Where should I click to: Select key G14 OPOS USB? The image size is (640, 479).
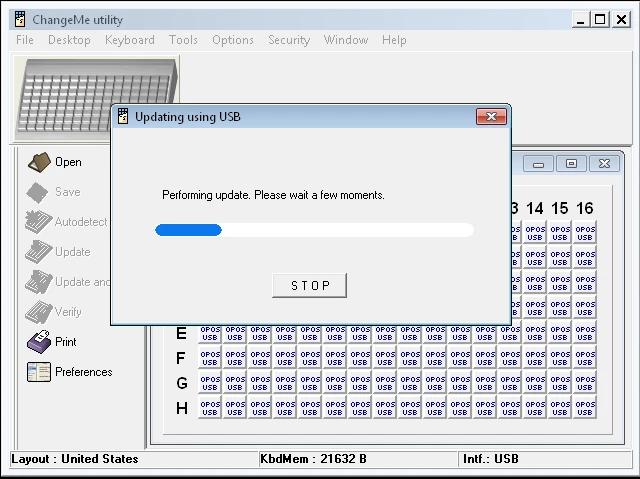535,383
